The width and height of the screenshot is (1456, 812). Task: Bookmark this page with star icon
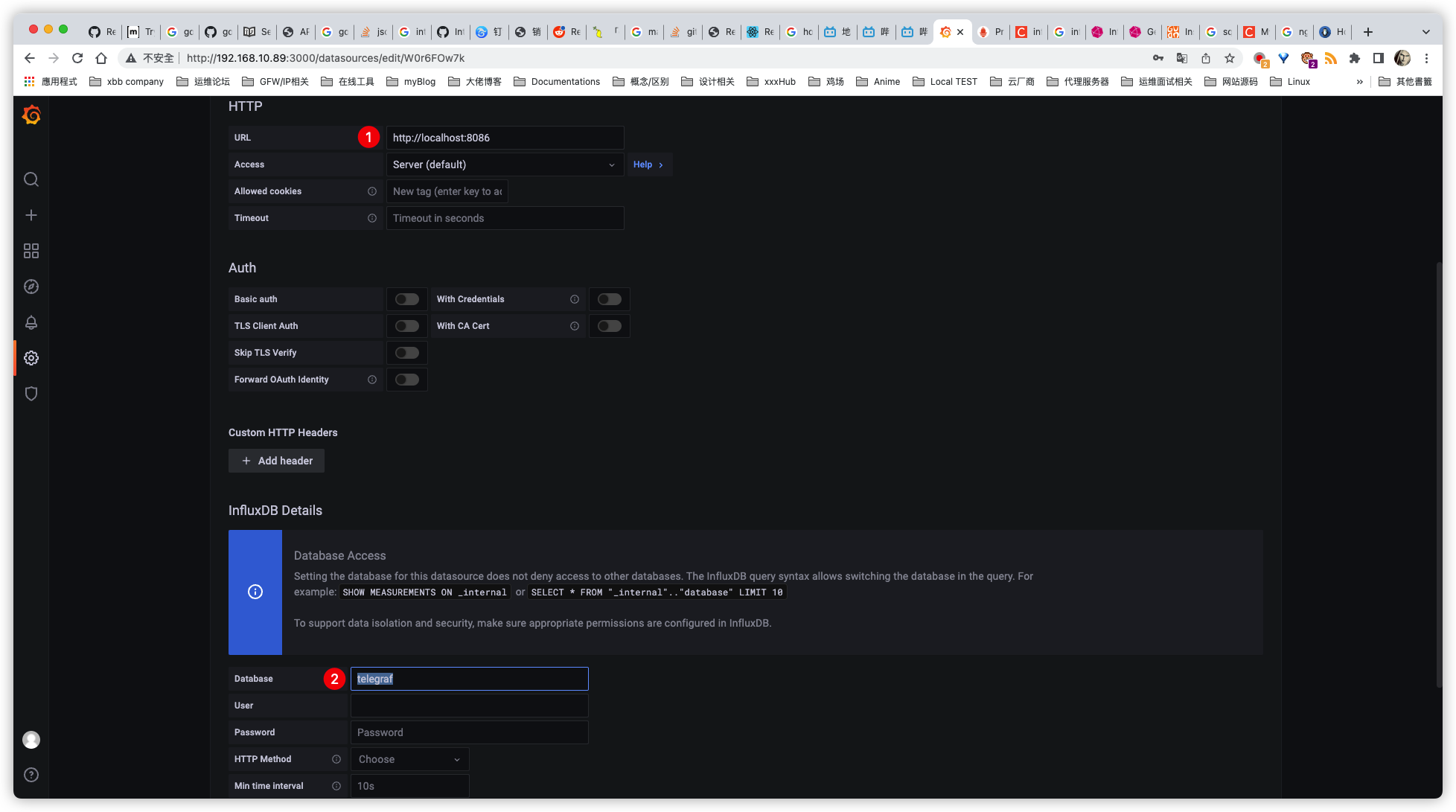point(1230,58)
